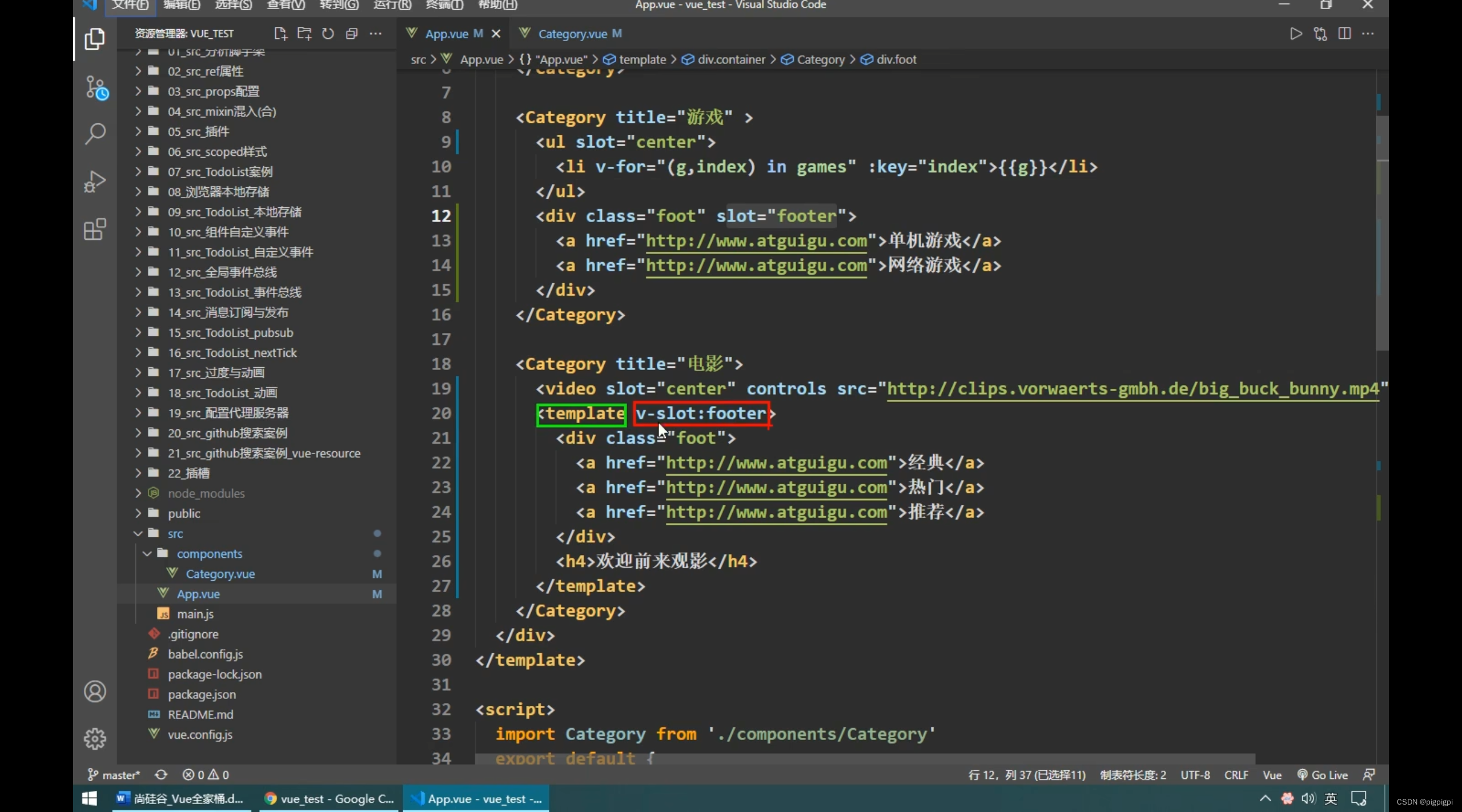Expand the public folder
The image size is (1462, 812).
tap(257, 513)
